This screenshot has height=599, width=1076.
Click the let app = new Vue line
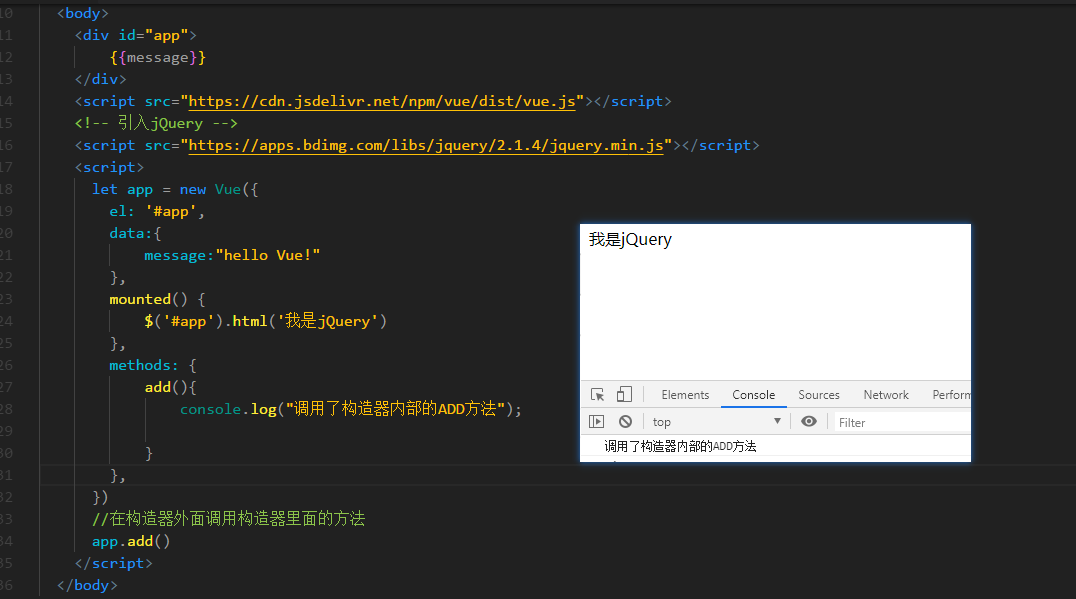click(175, 189)
